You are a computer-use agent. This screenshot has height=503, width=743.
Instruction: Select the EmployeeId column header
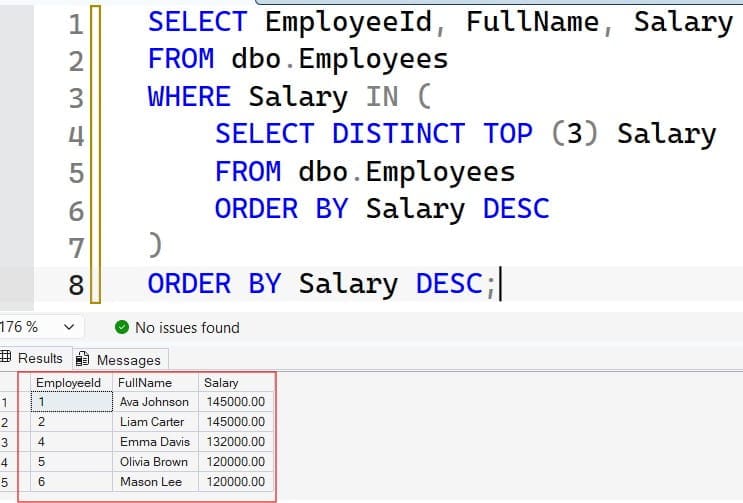point(72,383)
